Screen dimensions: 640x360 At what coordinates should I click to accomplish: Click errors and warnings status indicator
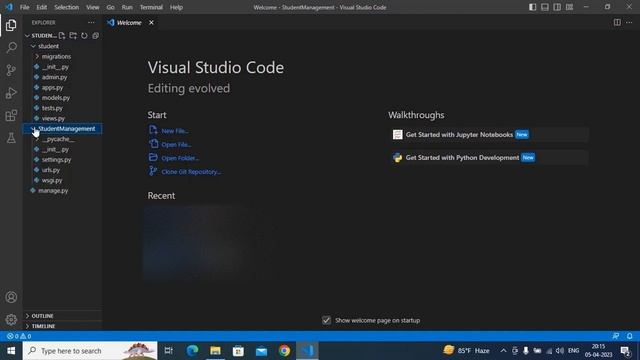(19, 336)
